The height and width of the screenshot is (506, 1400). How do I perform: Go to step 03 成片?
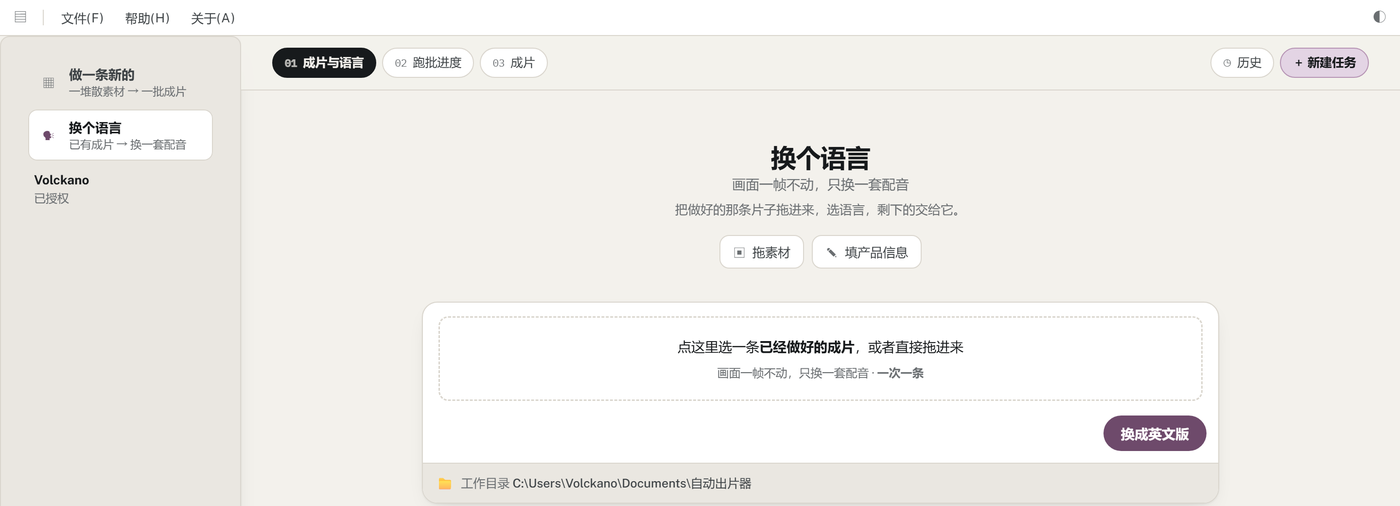[x=513, y=63]
